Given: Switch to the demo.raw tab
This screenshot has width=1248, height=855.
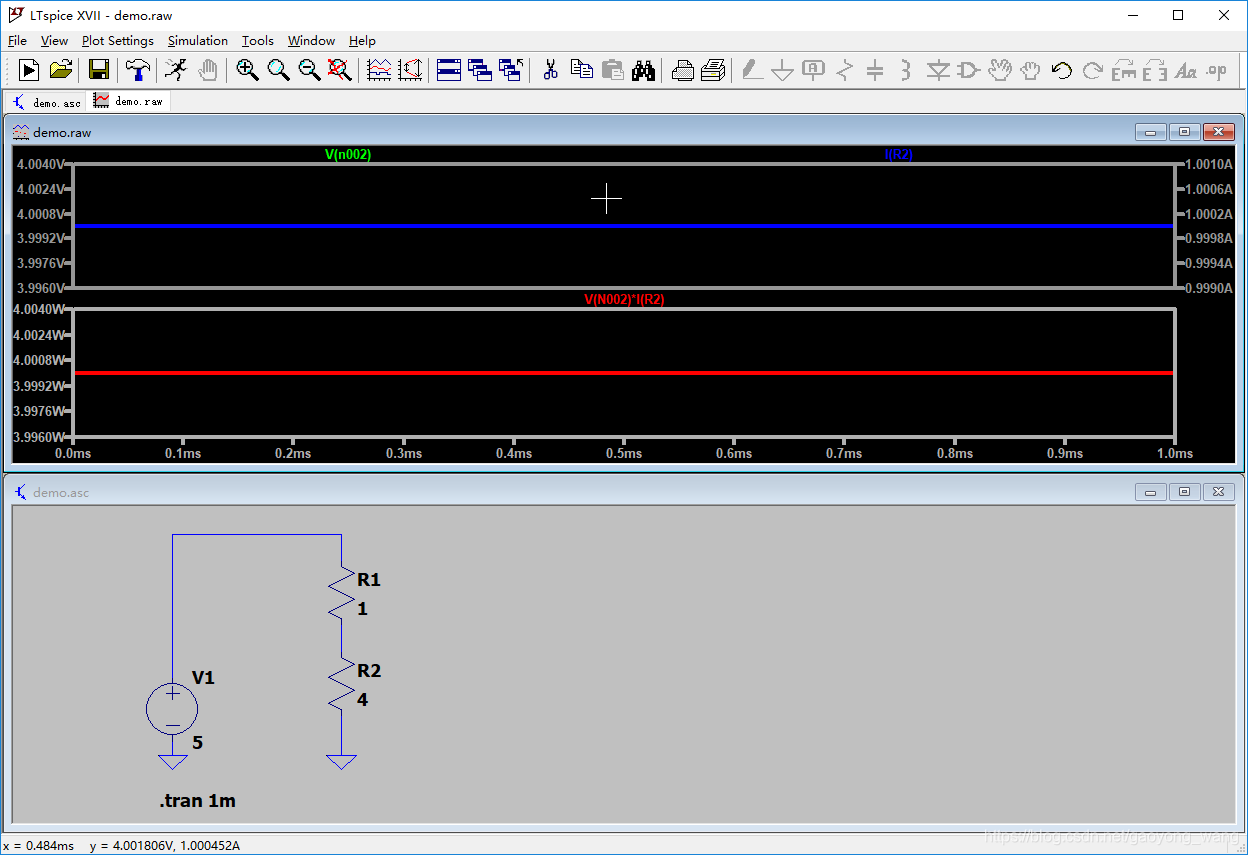Looking at the screenshot, I should pyautogui.click(x=128, y=101).
